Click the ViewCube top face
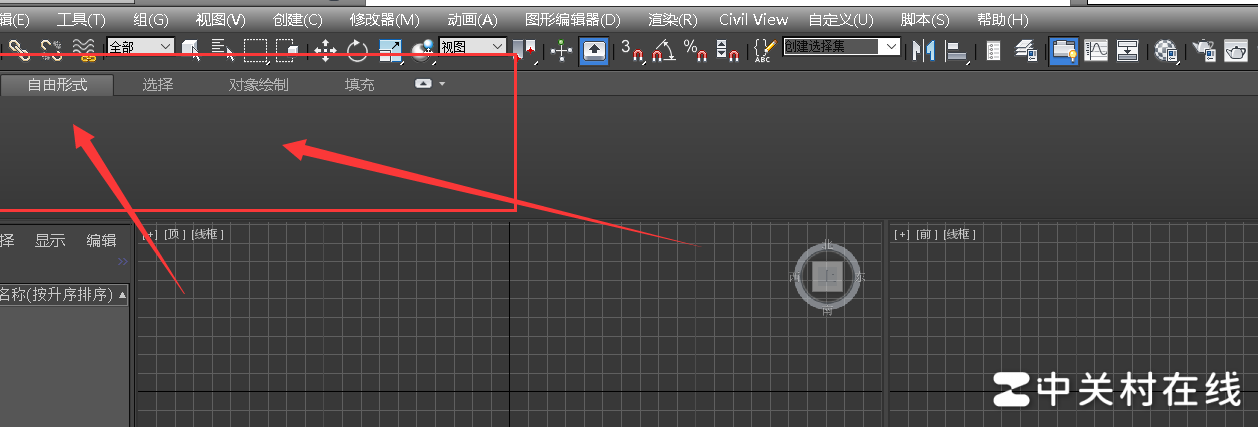 [x=827, y=277]
